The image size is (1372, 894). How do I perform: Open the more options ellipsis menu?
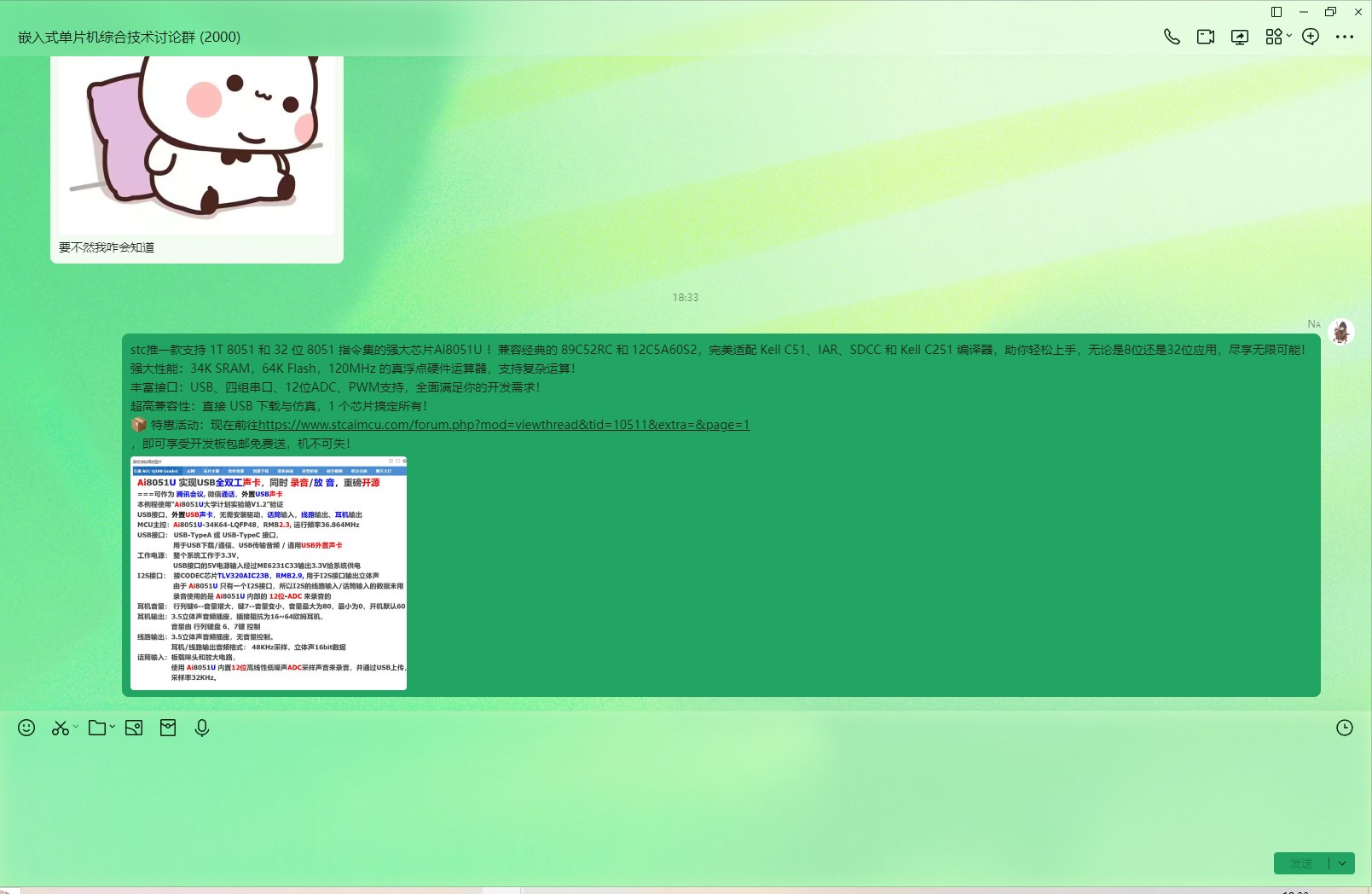click(x=1345, y=37)
